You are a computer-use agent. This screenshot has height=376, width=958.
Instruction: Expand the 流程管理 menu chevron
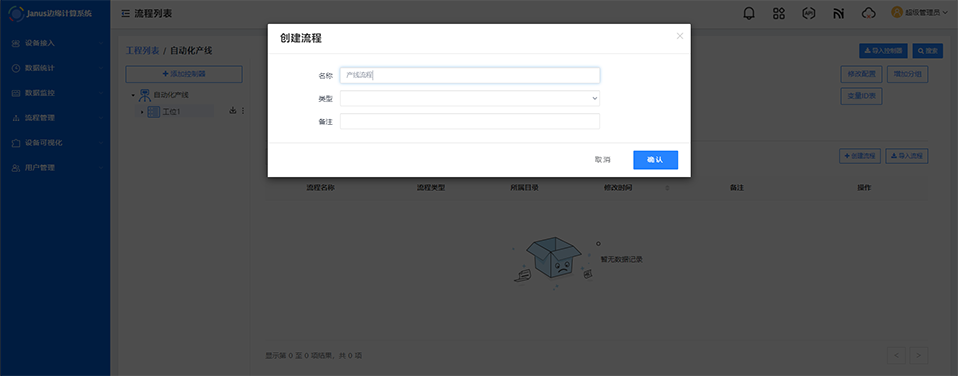click(x=100, y=118)
